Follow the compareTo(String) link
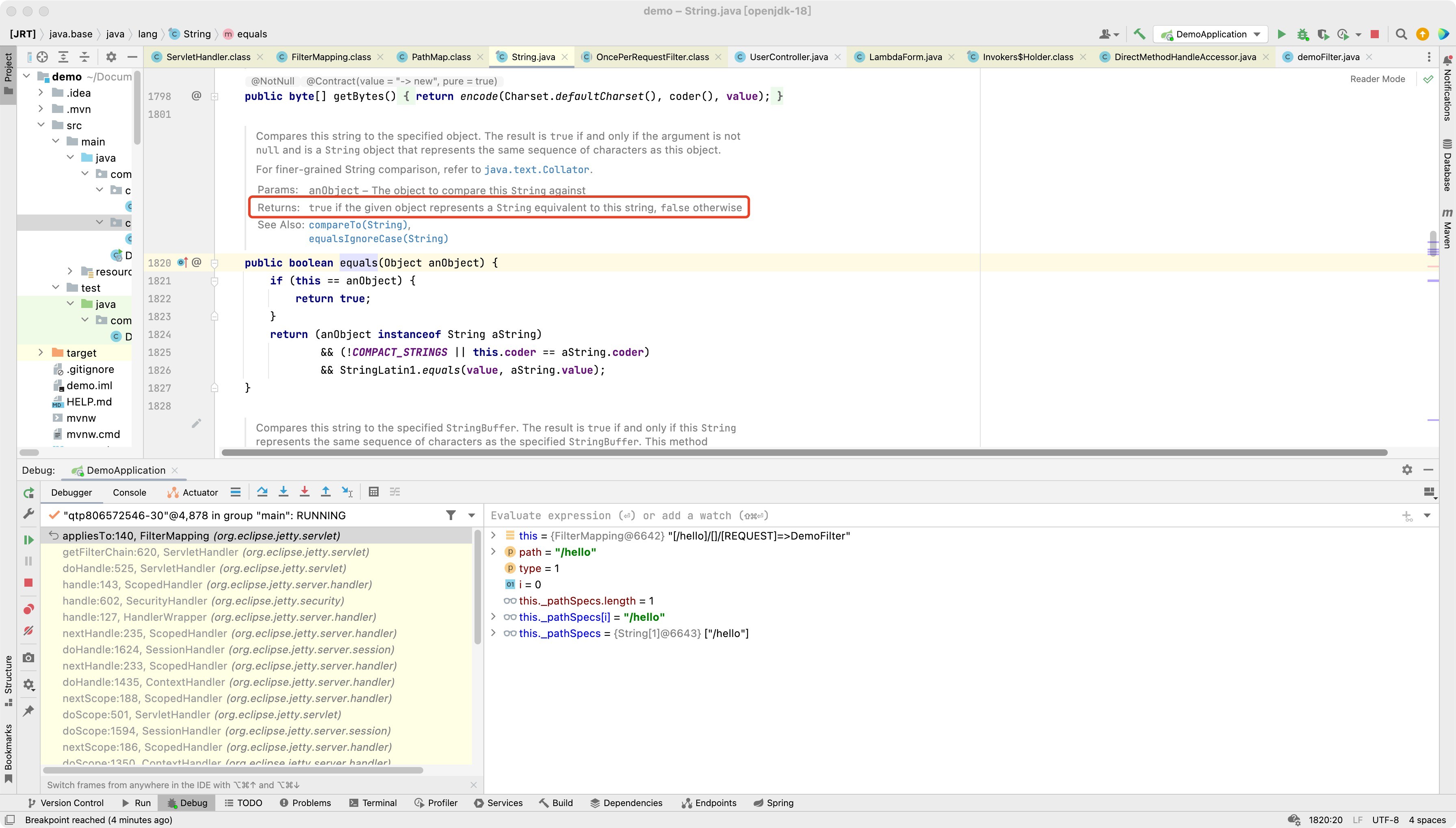This screenshot has height=828, width=1456. point(358,225)
